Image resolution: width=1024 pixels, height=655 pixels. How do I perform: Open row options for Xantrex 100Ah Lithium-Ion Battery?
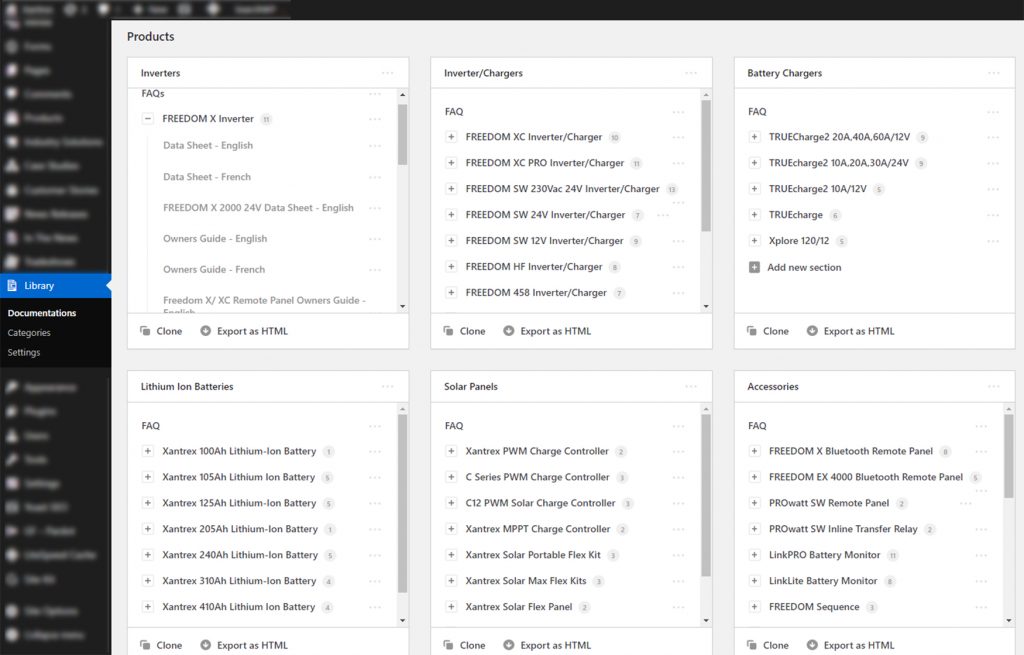(x=375, y=451)
